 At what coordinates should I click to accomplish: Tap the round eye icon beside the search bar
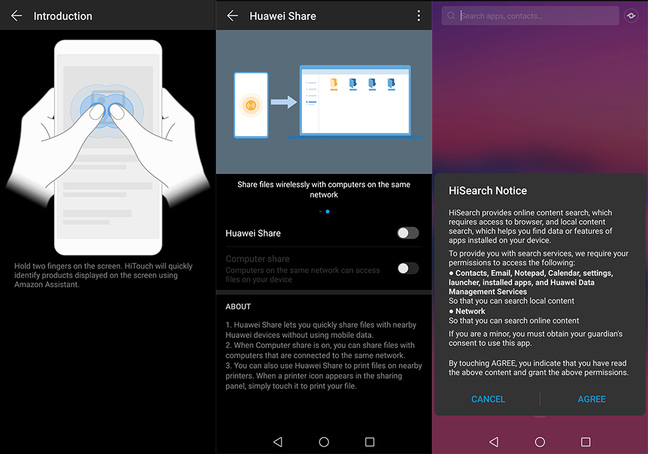point(631,16)
